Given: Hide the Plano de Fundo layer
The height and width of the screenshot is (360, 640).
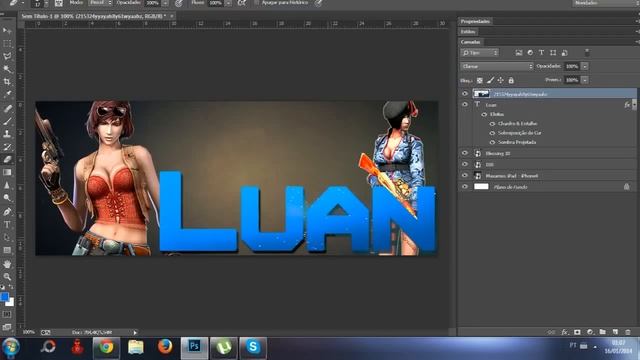Looking at the screenshot, I should tap(464, 187).
